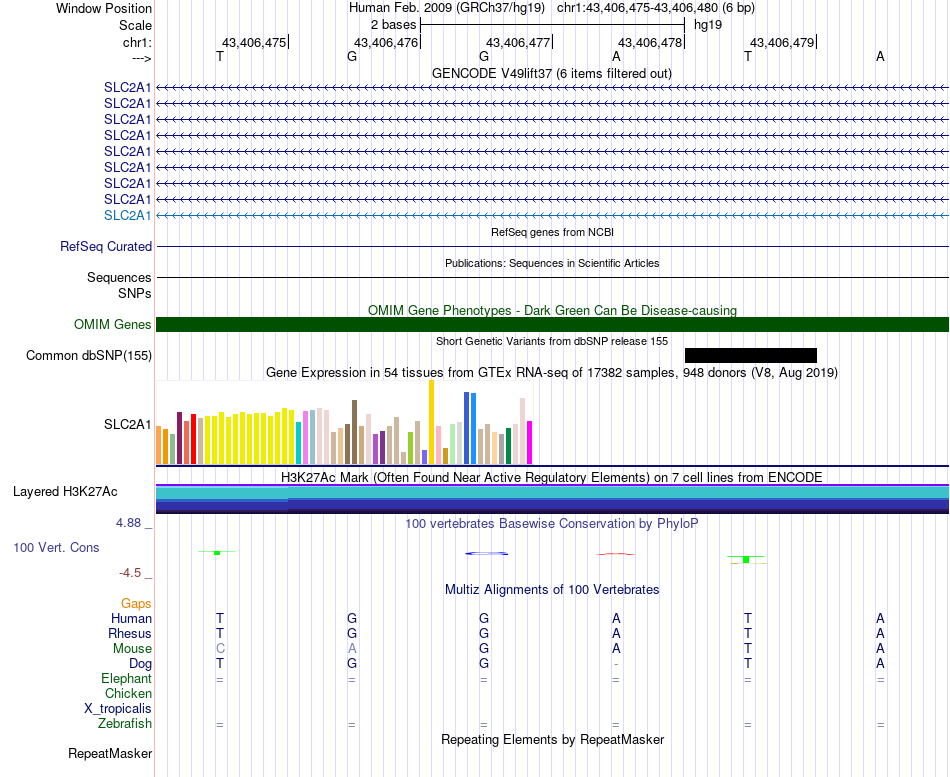Click the 2 bases scale bar
Screen dimensions: 950x777
pos(552,25)
